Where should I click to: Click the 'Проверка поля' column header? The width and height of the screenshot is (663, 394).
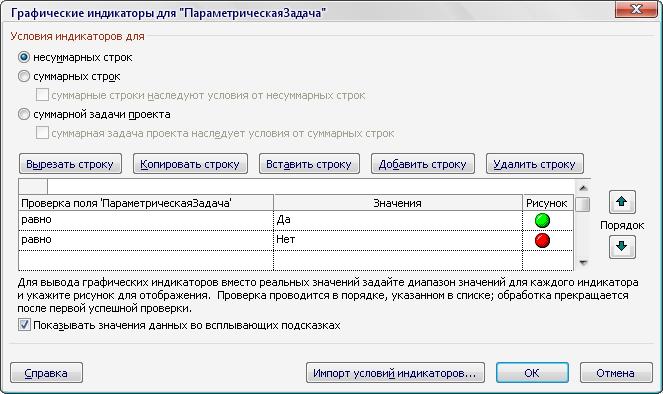(146, 203)
